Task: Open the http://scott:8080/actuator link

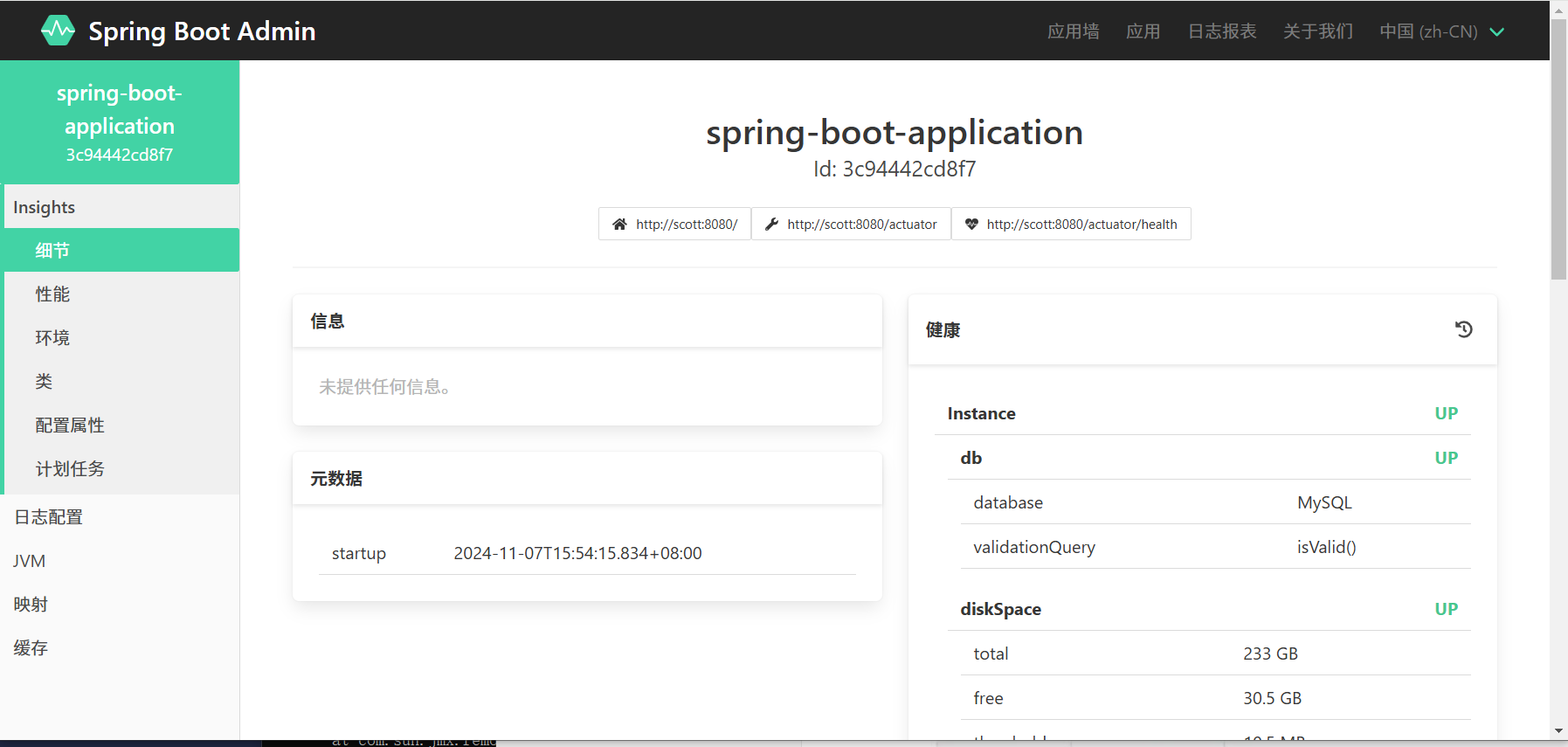Action: (851, 224)
